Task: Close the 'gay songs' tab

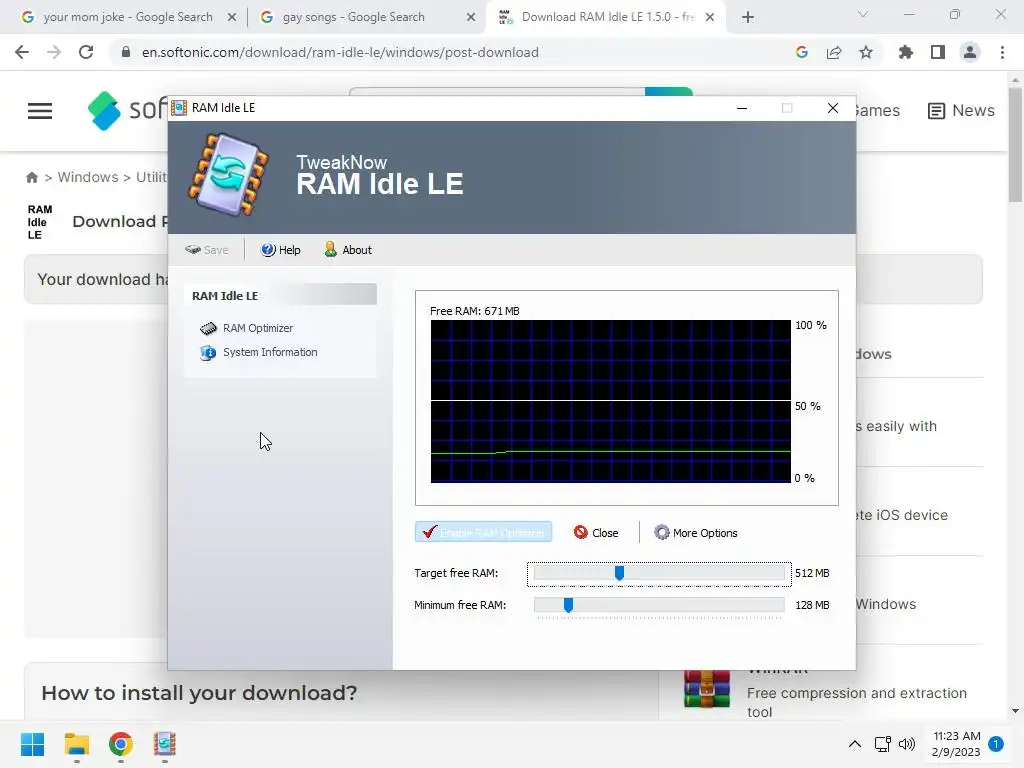Action: (471, 18)
